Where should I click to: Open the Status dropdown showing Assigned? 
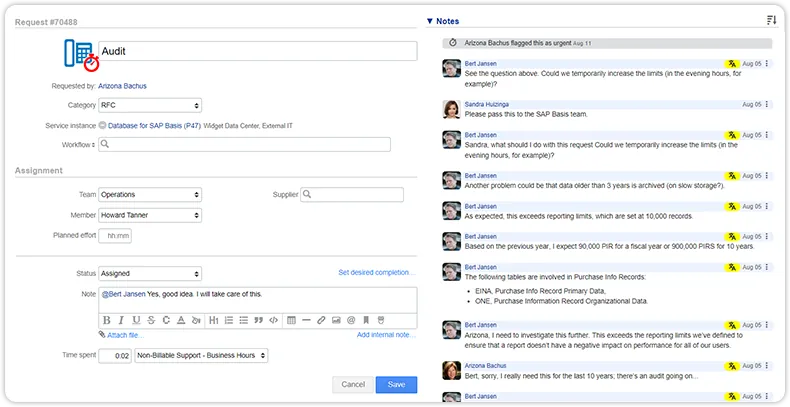point(150,274)
